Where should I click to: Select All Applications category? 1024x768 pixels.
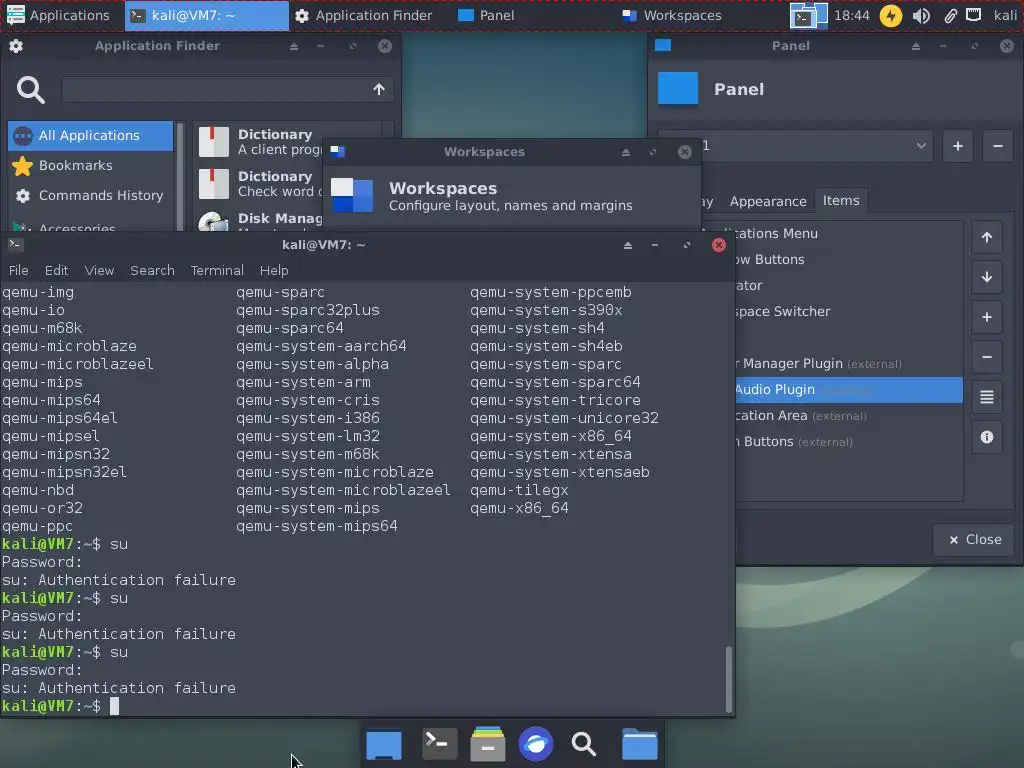pos(90,135)
